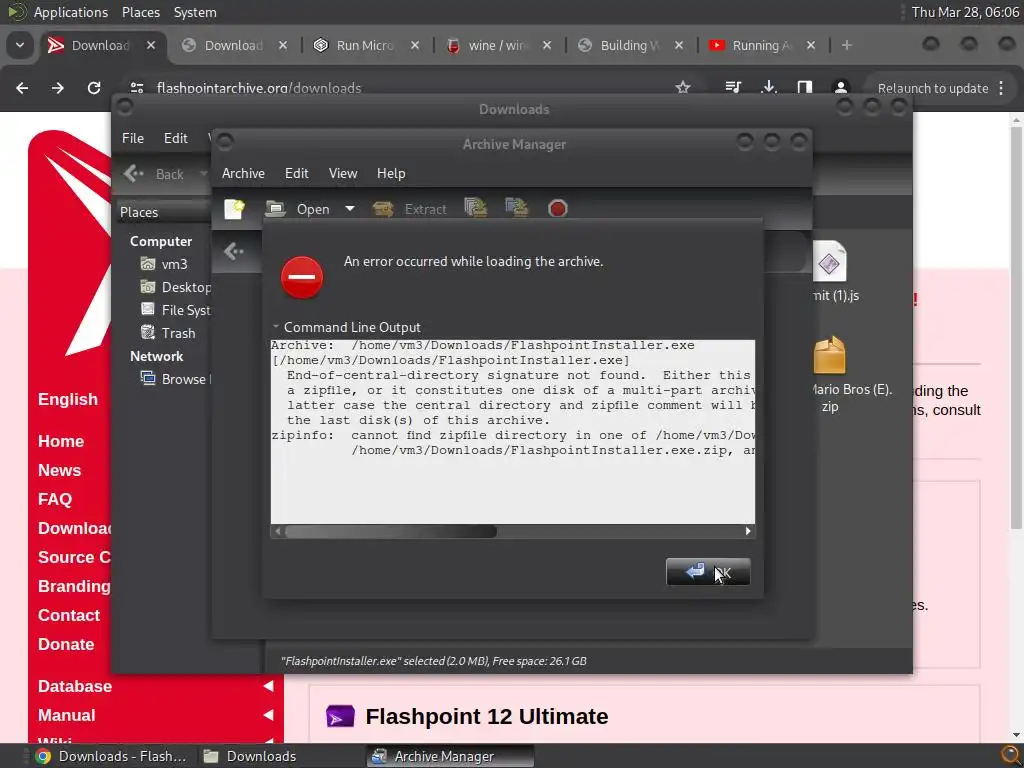Click Back button in Downloads file manager
This screenshot has height=768, width=1024.
[155, 174]
